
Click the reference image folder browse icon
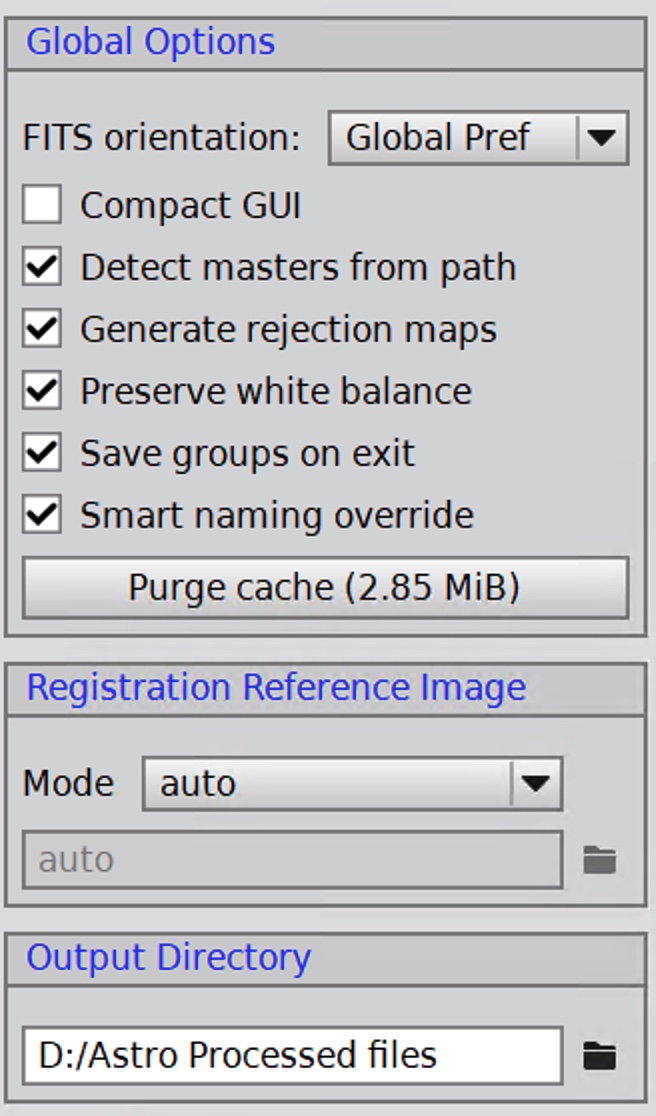599,860
